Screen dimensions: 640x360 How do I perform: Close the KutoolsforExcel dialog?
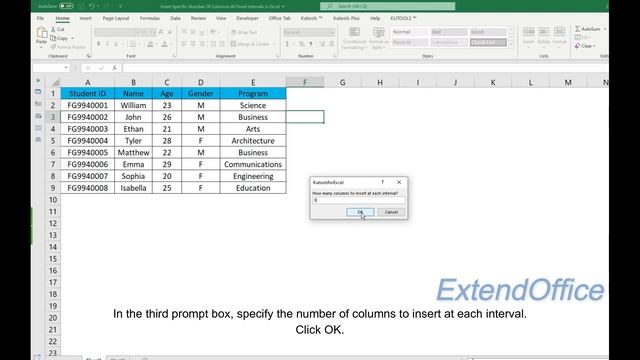[x=399, y=182]
